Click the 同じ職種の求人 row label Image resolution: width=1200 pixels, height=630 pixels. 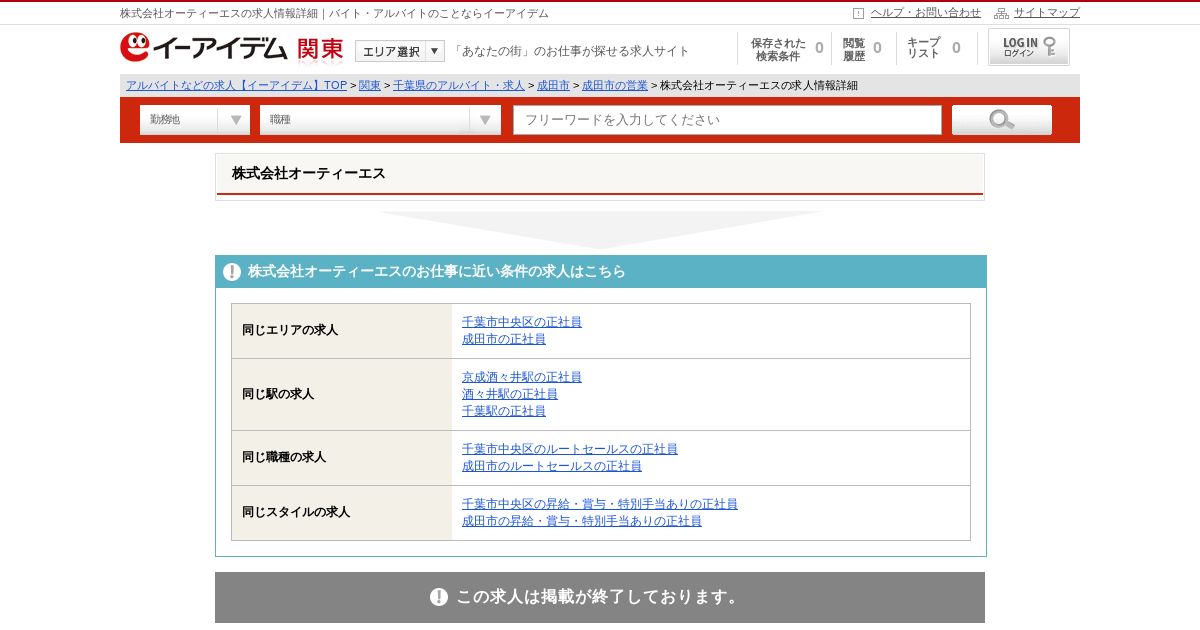coord(284,457)
